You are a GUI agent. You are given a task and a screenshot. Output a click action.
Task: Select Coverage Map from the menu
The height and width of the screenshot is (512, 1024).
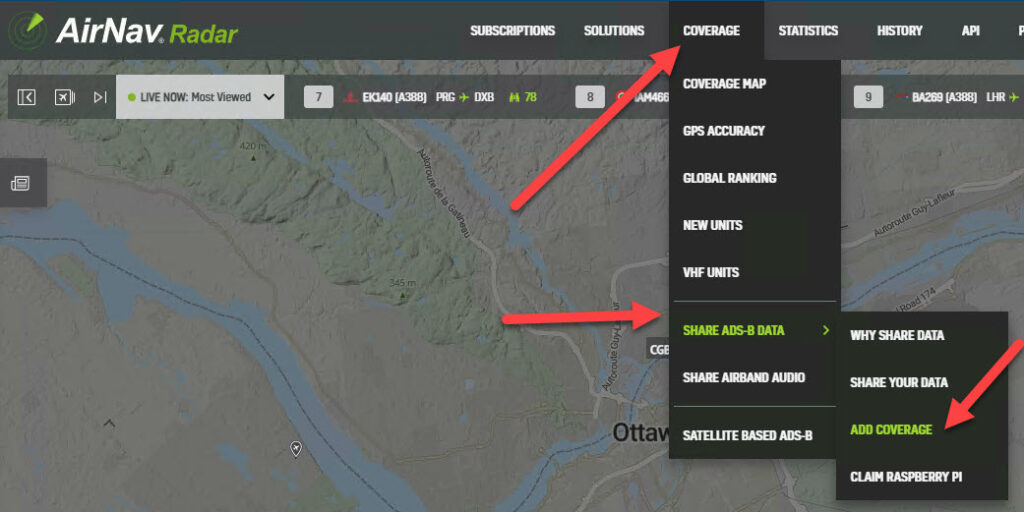click(724, 84)
